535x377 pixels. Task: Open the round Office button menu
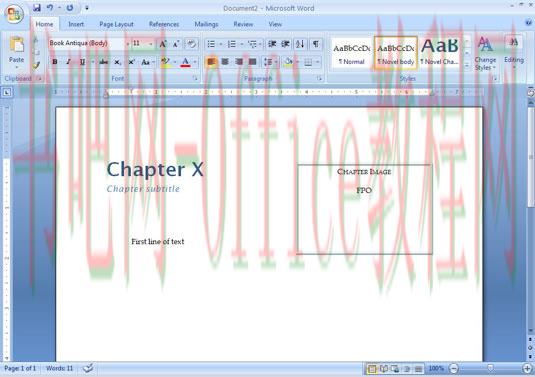coord(14,14)
